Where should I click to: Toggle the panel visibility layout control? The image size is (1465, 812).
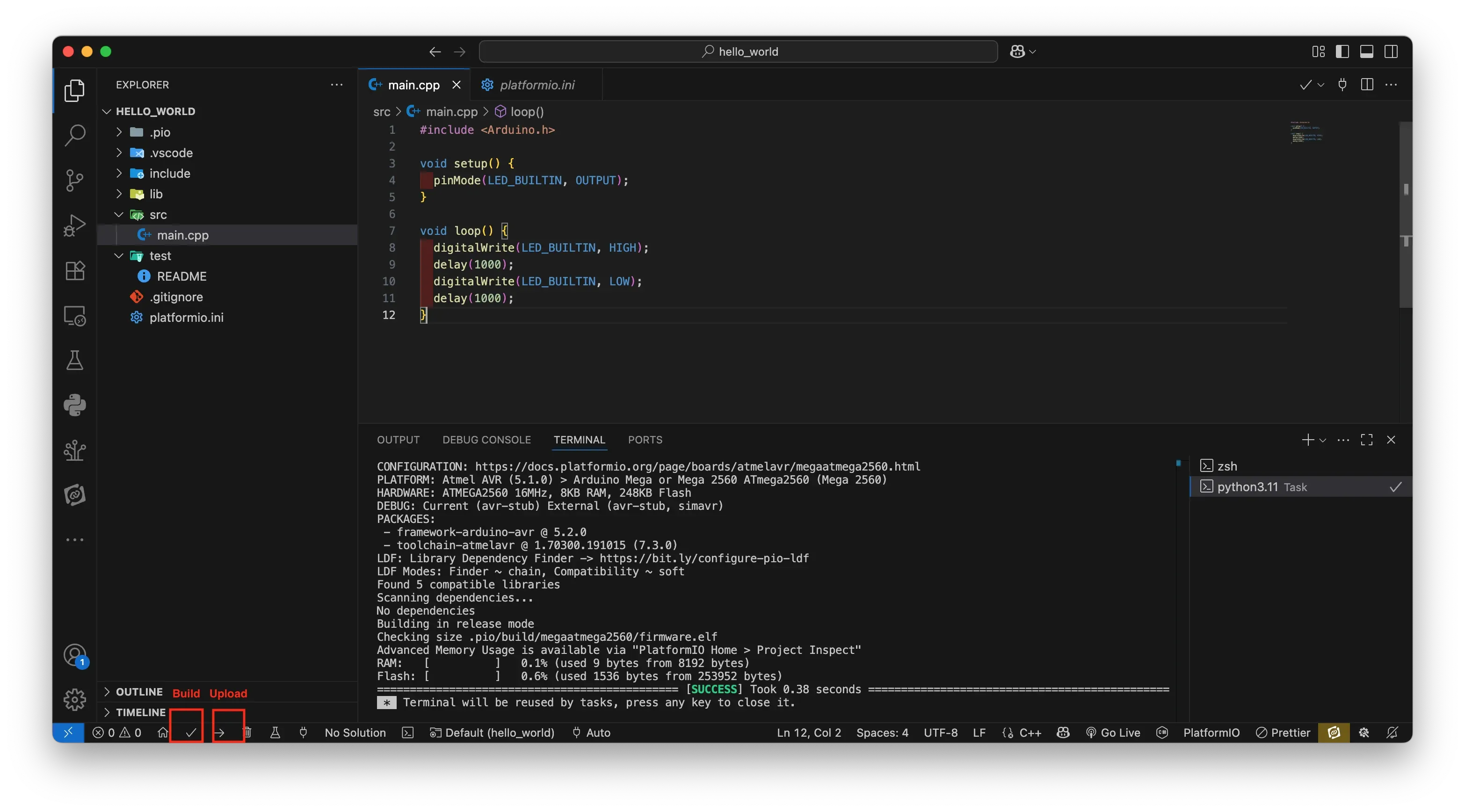point(1367,51)
